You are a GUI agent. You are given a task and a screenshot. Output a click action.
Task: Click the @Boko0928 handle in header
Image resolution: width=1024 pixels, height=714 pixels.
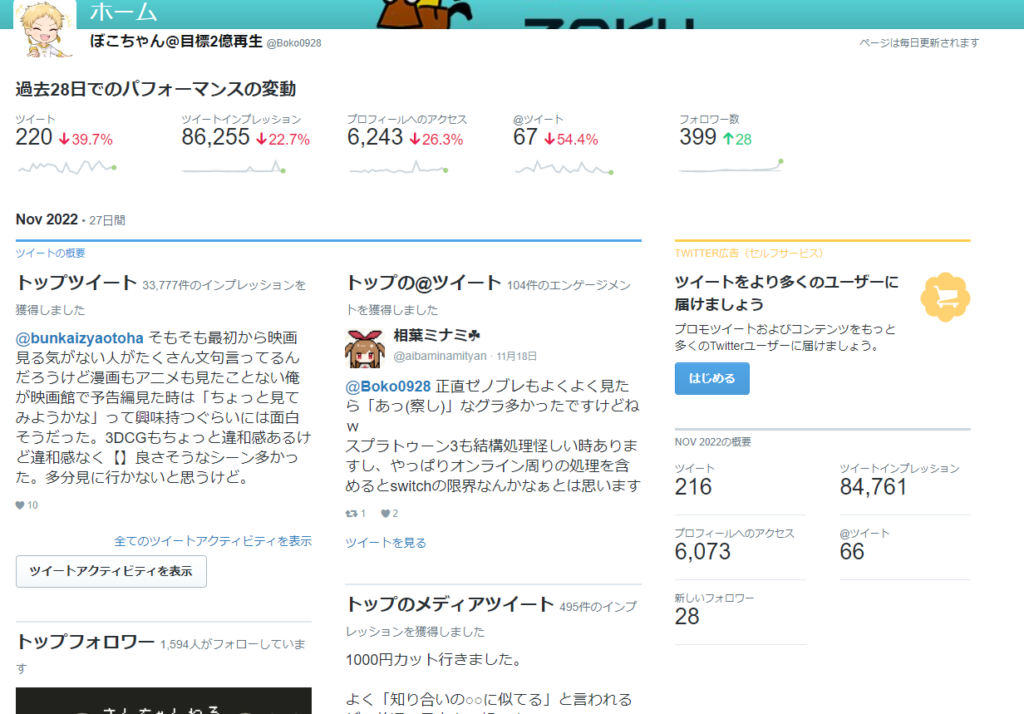point(294,43)
